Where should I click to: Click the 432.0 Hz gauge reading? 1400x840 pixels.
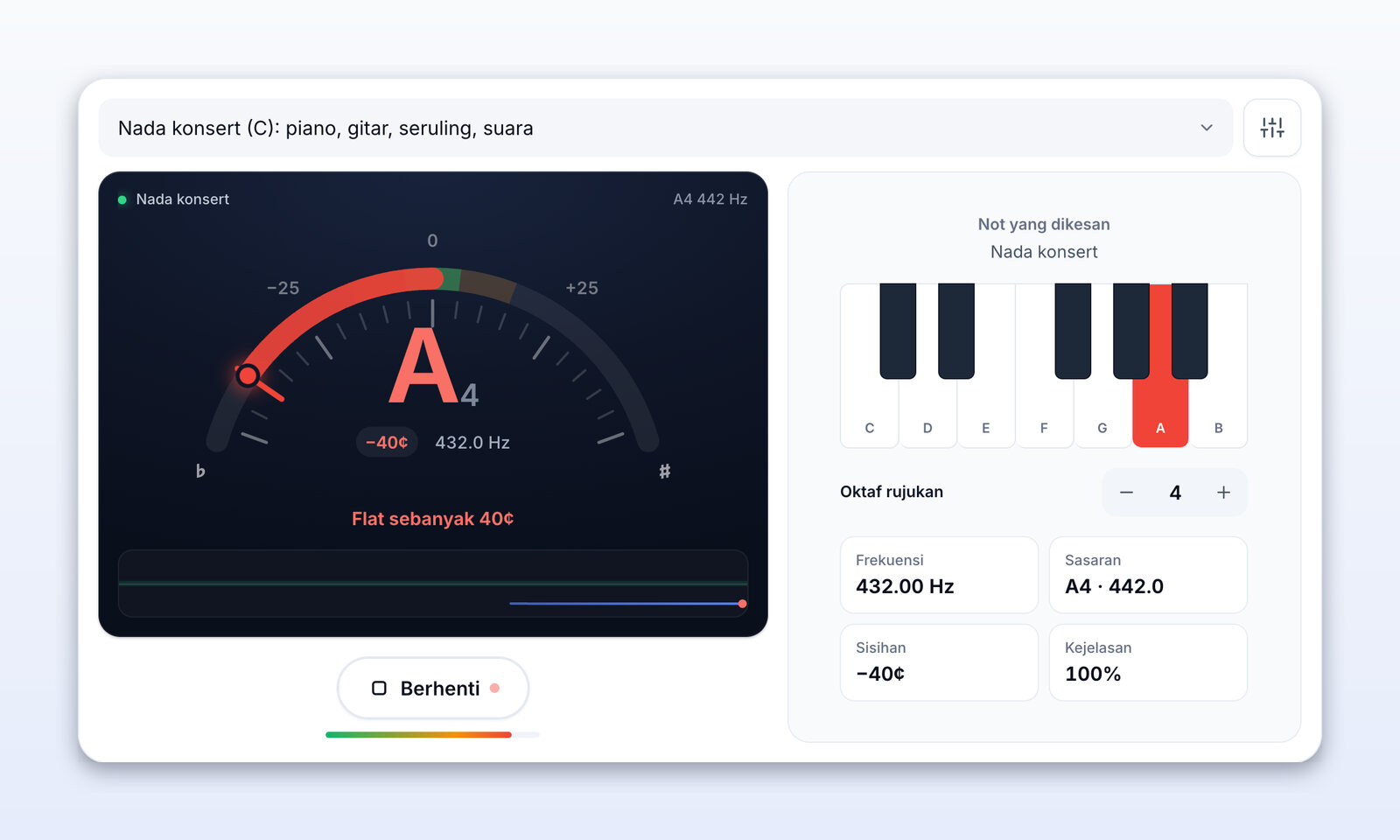tap(472, 443)
